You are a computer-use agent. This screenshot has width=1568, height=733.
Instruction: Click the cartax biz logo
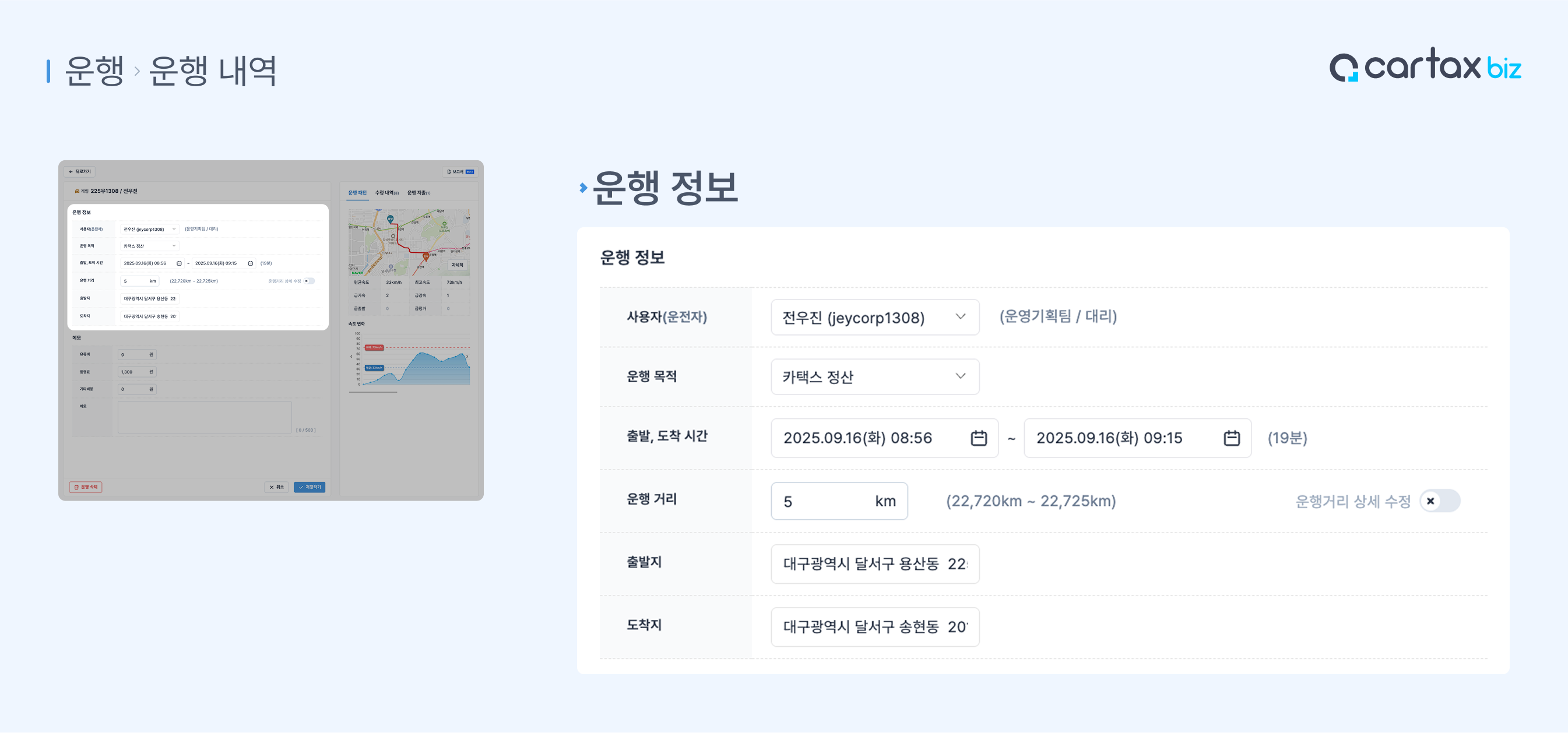coord(1425,66)
